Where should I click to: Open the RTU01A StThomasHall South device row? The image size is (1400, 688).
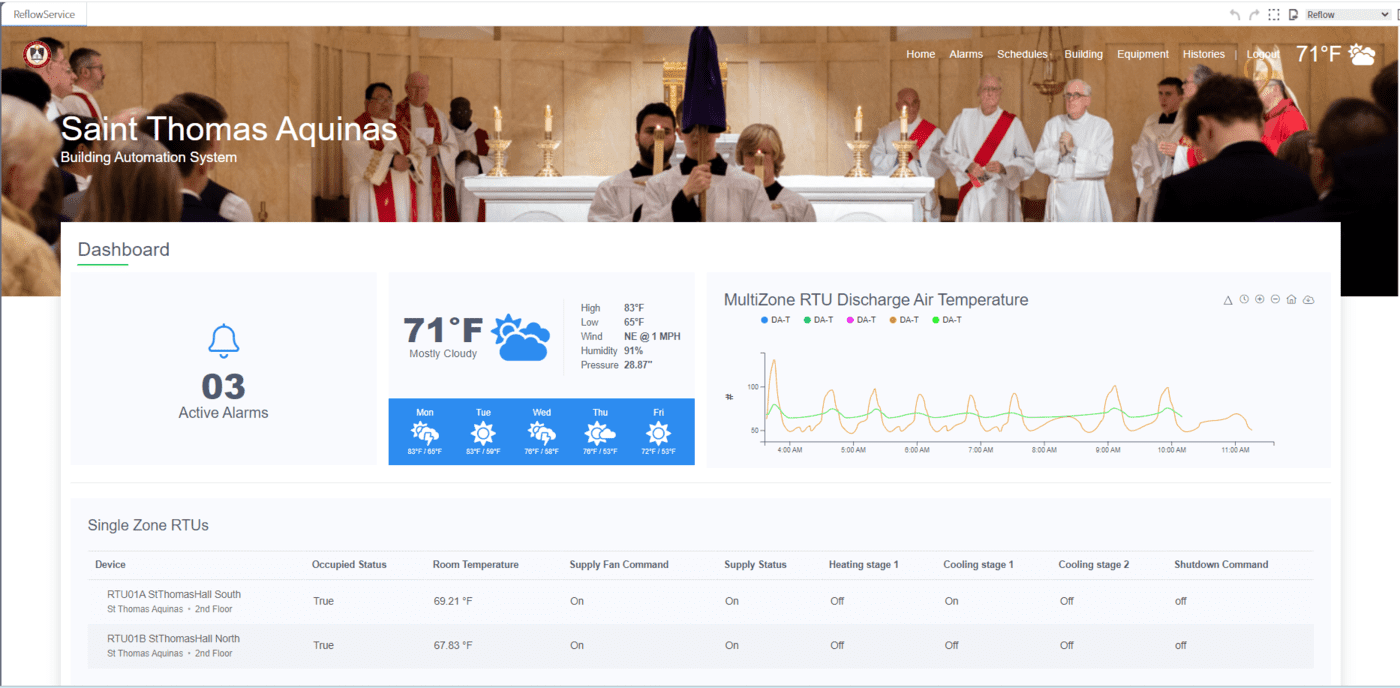point(700,602)
